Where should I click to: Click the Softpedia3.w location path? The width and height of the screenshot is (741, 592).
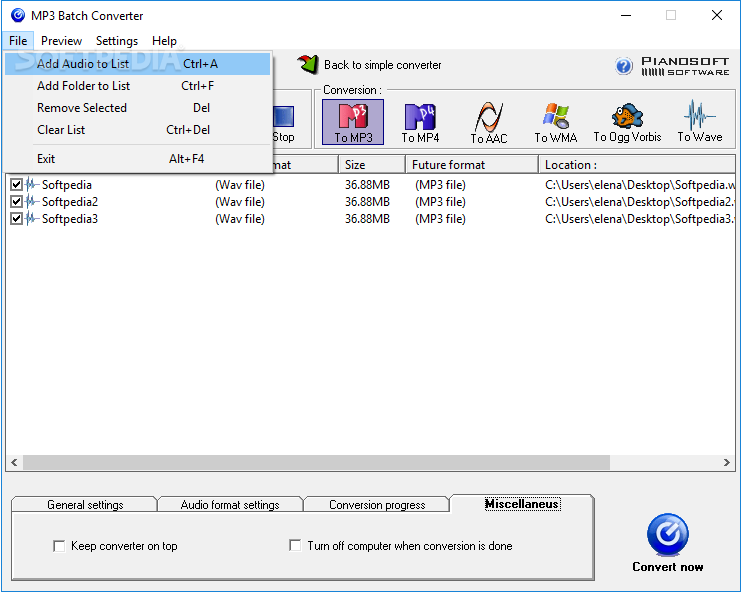[x=640, y=219]
